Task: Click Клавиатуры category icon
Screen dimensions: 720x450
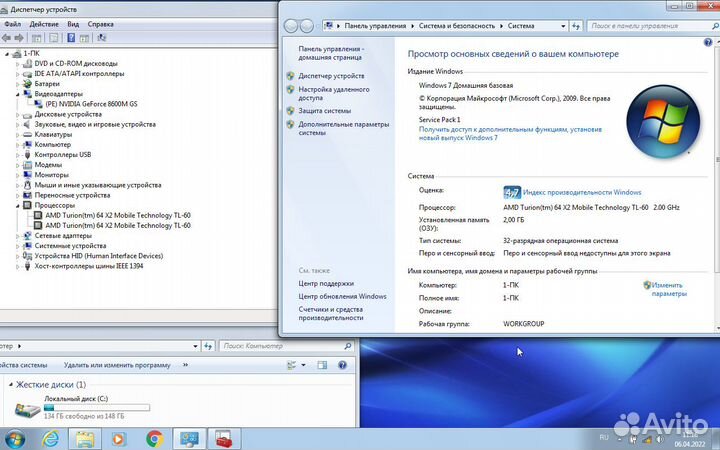Action: [x=27, y=135]
